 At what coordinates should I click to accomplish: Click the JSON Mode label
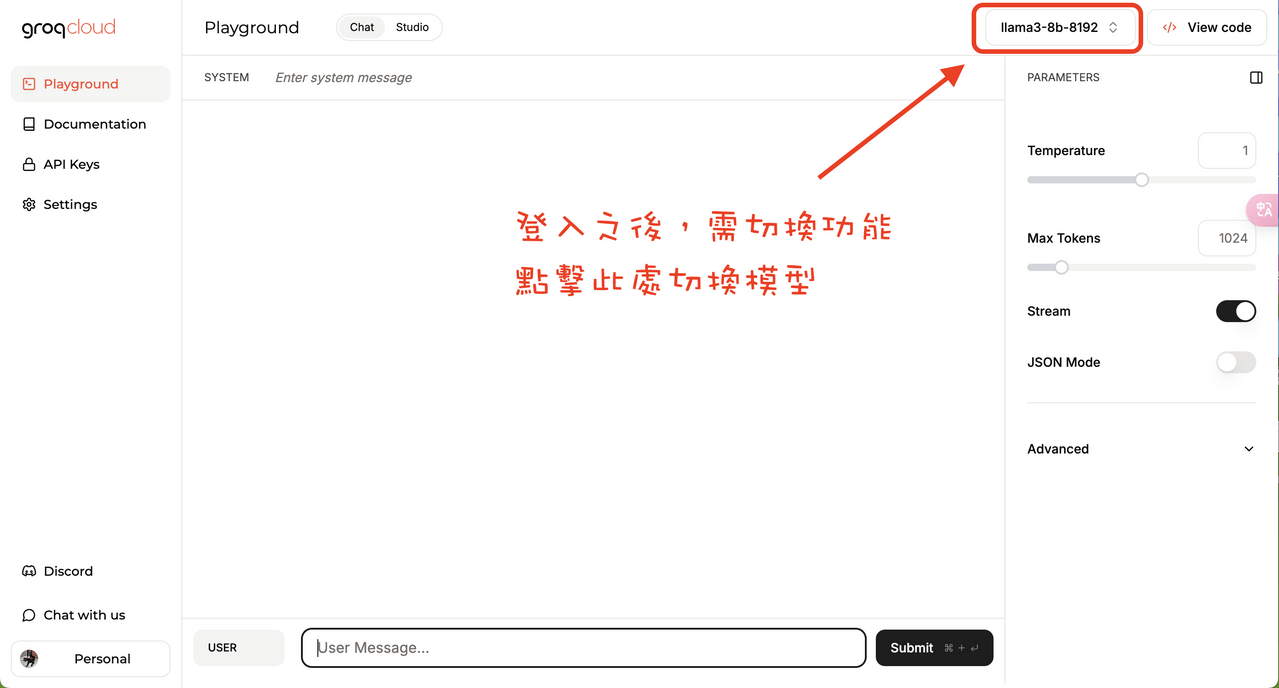(x=1064, y=362)
